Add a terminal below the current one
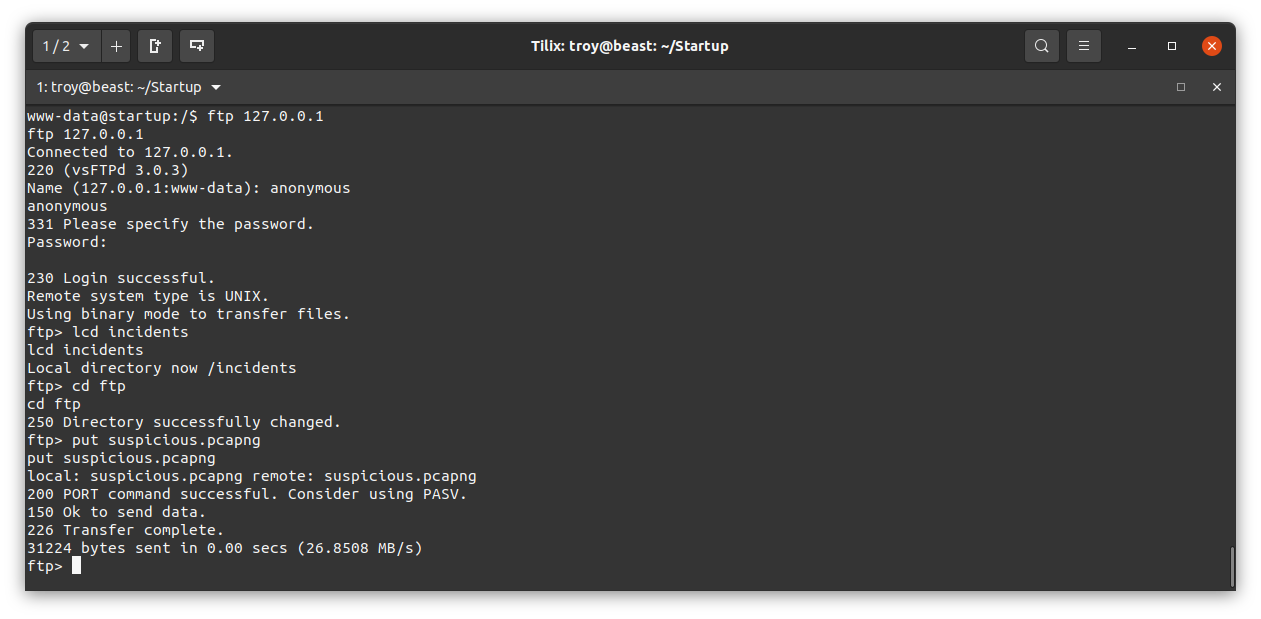This screenshot has height=619, width=1261. [x=197, y=46]
